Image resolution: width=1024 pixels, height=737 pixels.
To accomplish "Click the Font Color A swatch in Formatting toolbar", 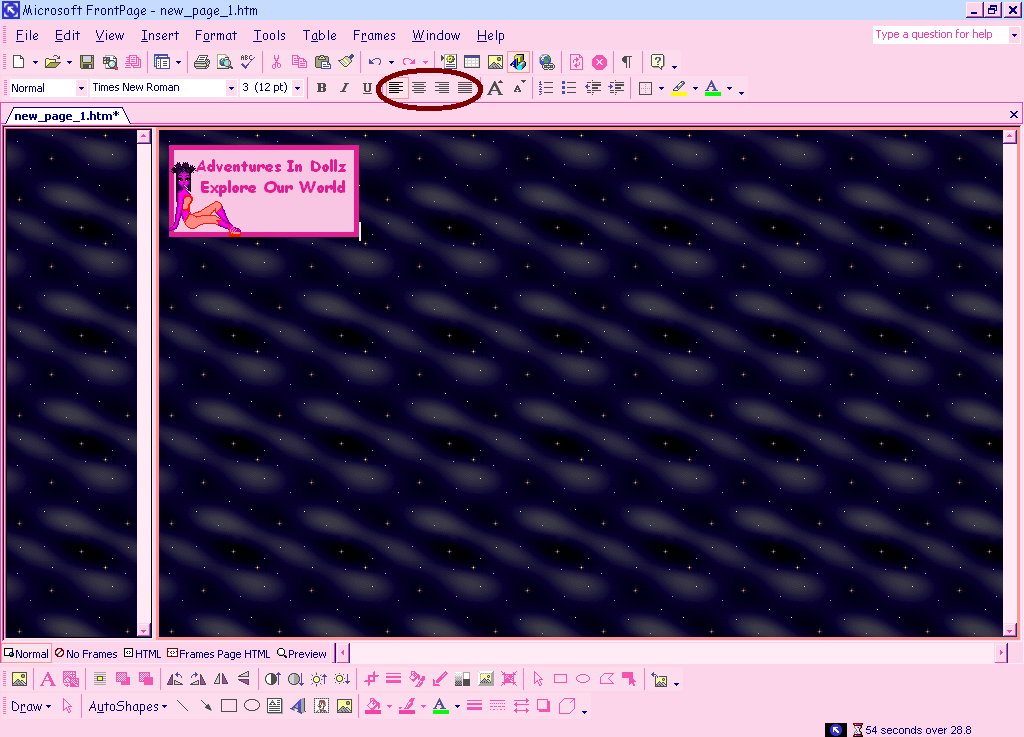I will [712, 87].
